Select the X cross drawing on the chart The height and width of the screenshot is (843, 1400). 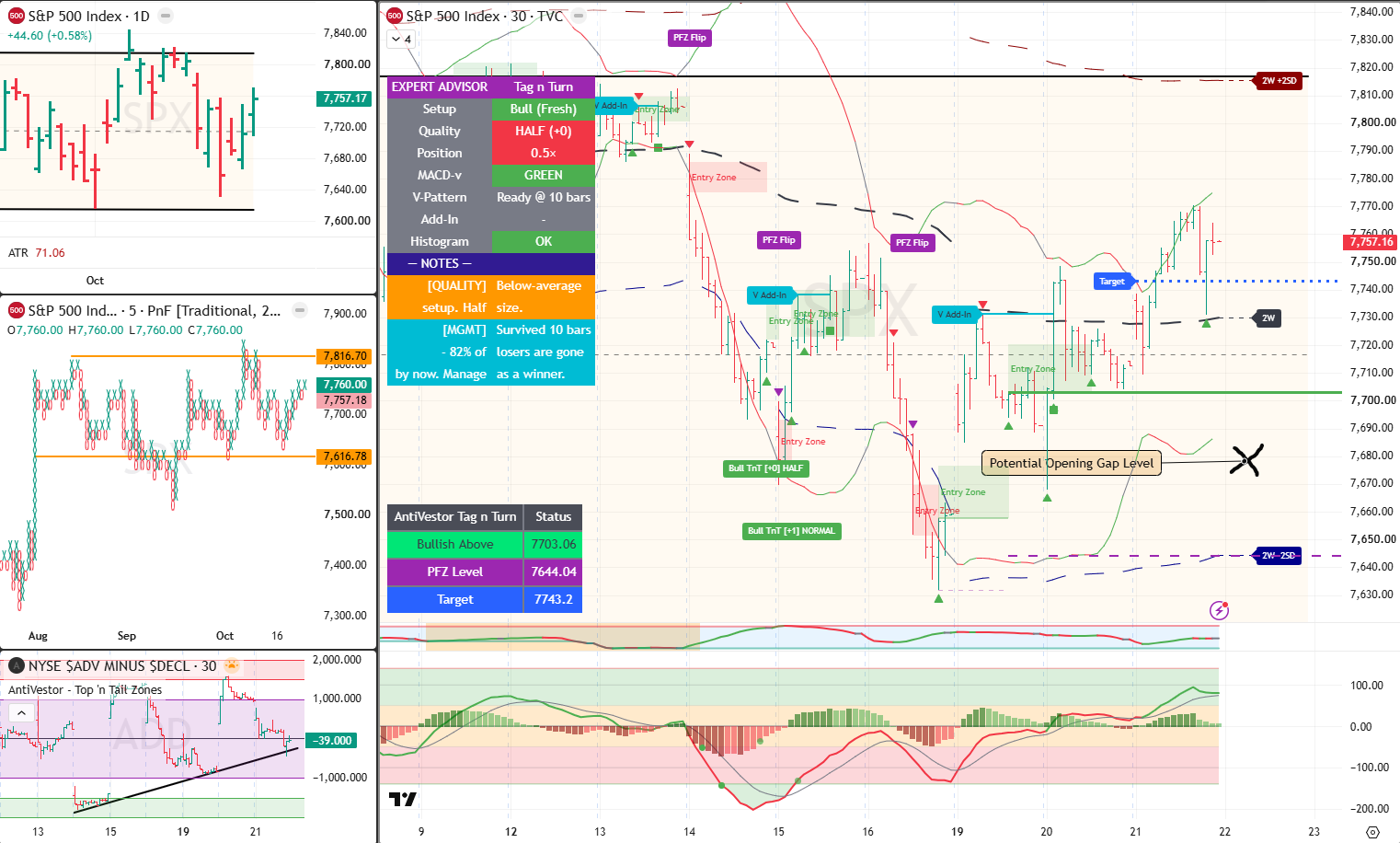(x=1246, y=460)
